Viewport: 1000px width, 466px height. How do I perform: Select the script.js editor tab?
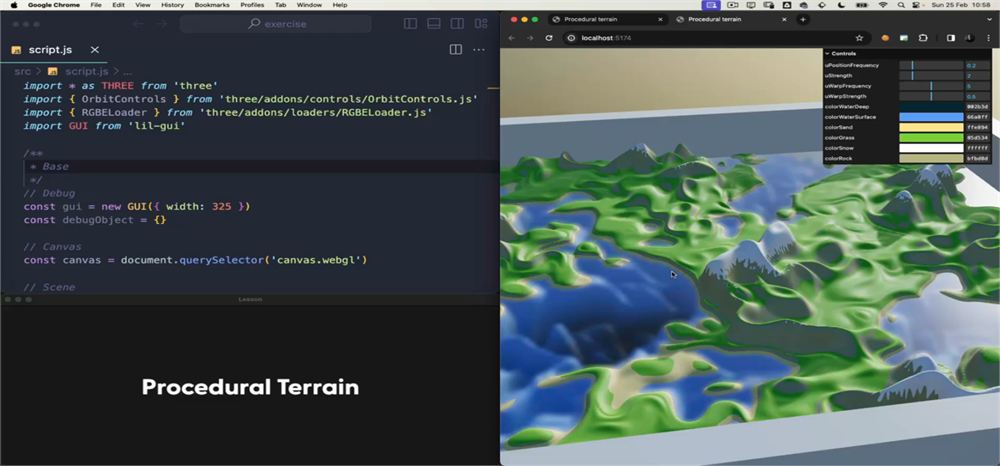[x=55, y=50]
